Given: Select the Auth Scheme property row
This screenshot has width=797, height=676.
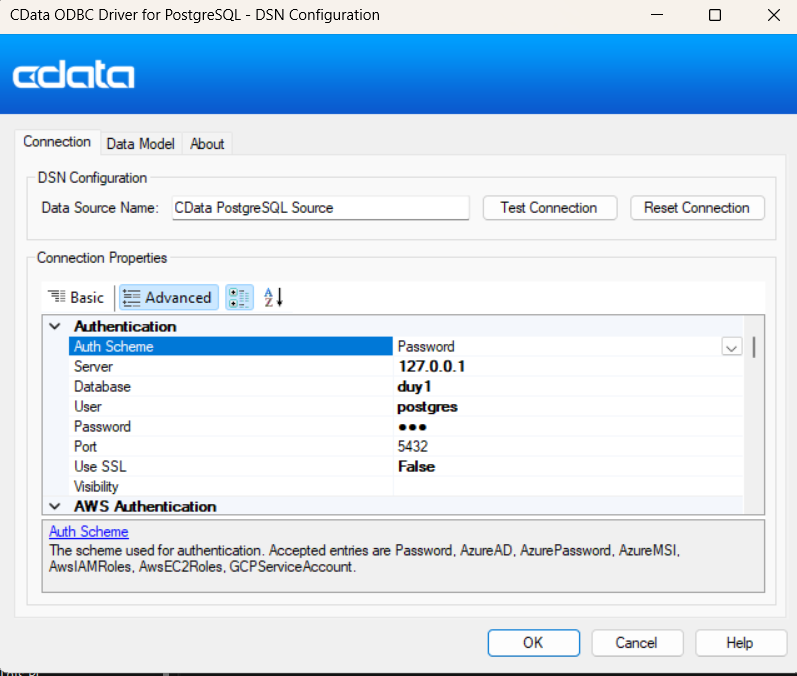Looking at the screenshot, I should tap(231, 347).
